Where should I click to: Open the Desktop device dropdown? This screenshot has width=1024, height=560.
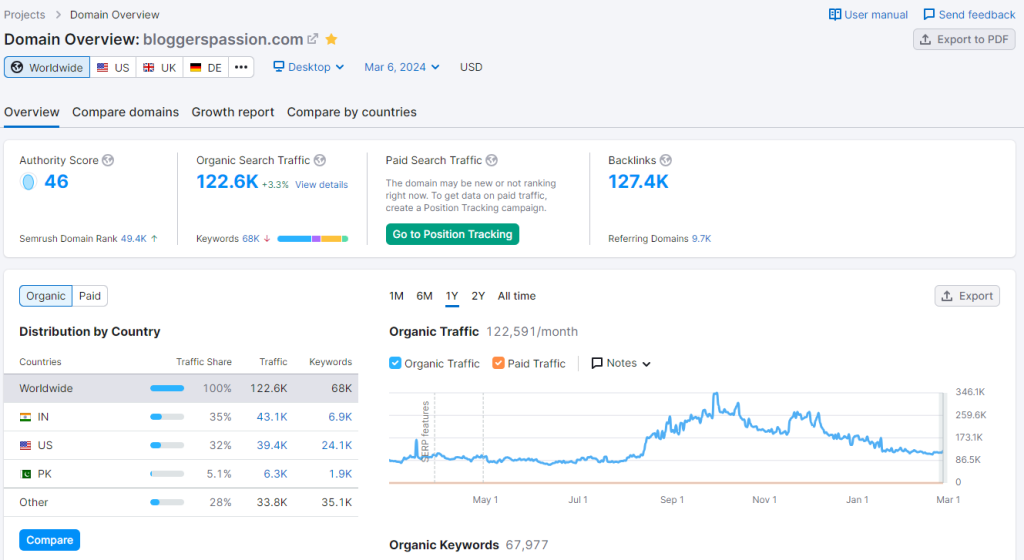308,67
